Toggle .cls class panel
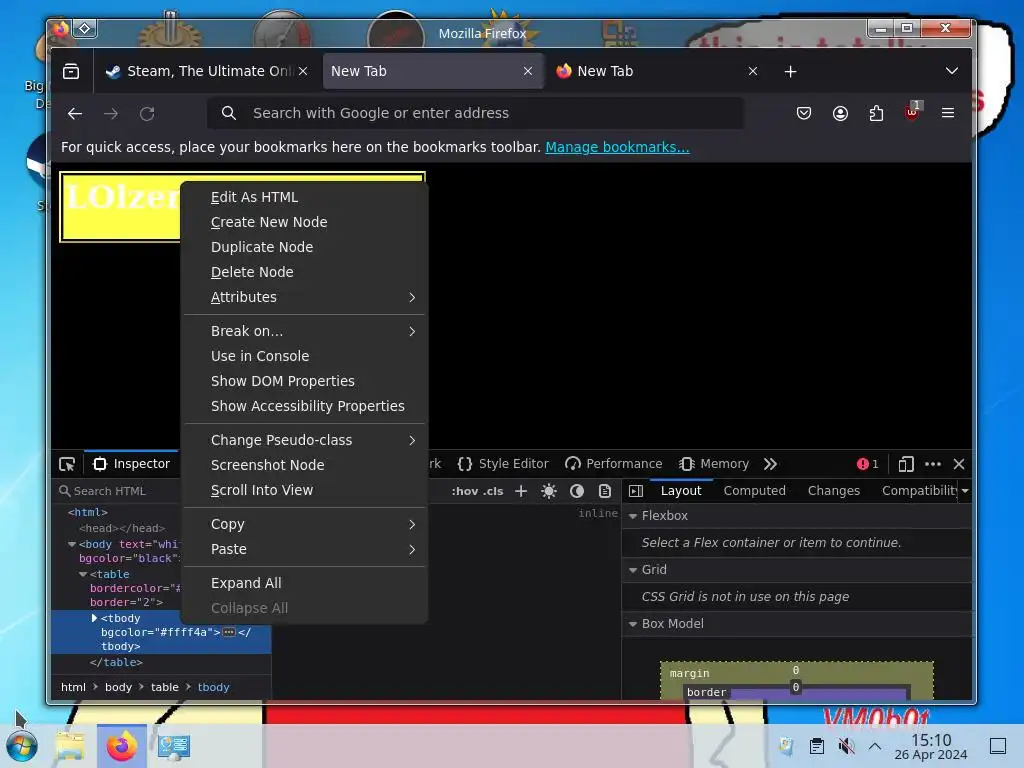Screen dimensions: 1024x768 coord(493,491)
